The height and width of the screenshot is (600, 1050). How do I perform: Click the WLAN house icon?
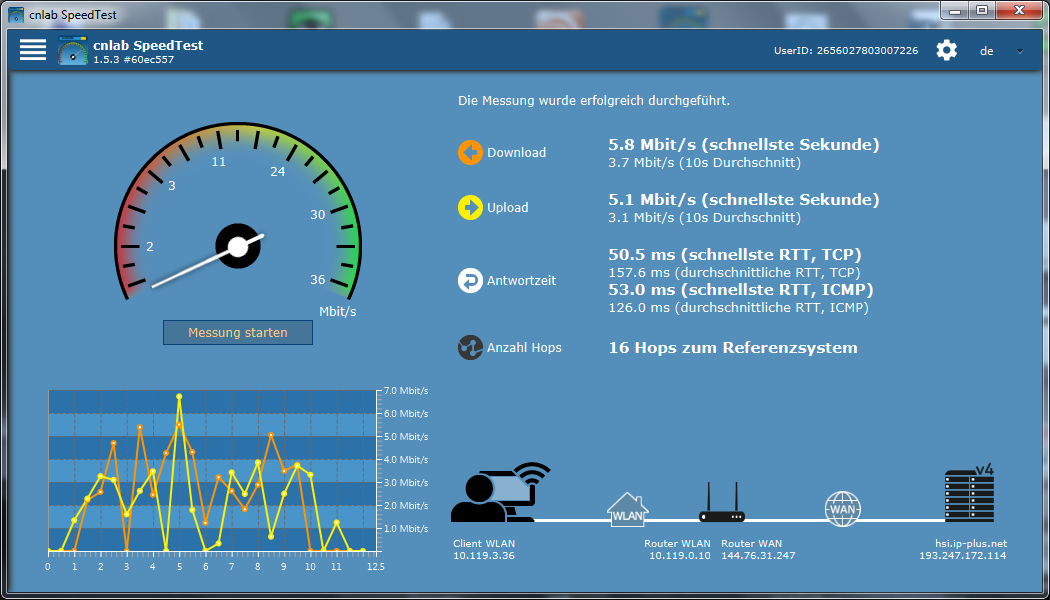pos(627,510)
